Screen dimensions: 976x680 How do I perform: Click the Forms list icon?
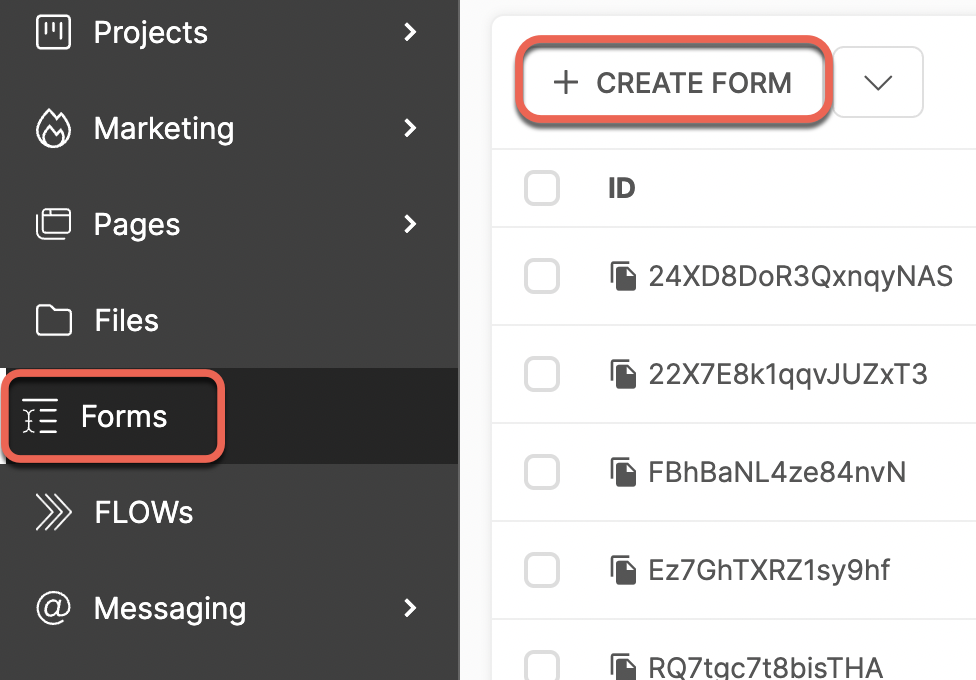(x=40, y=416)
